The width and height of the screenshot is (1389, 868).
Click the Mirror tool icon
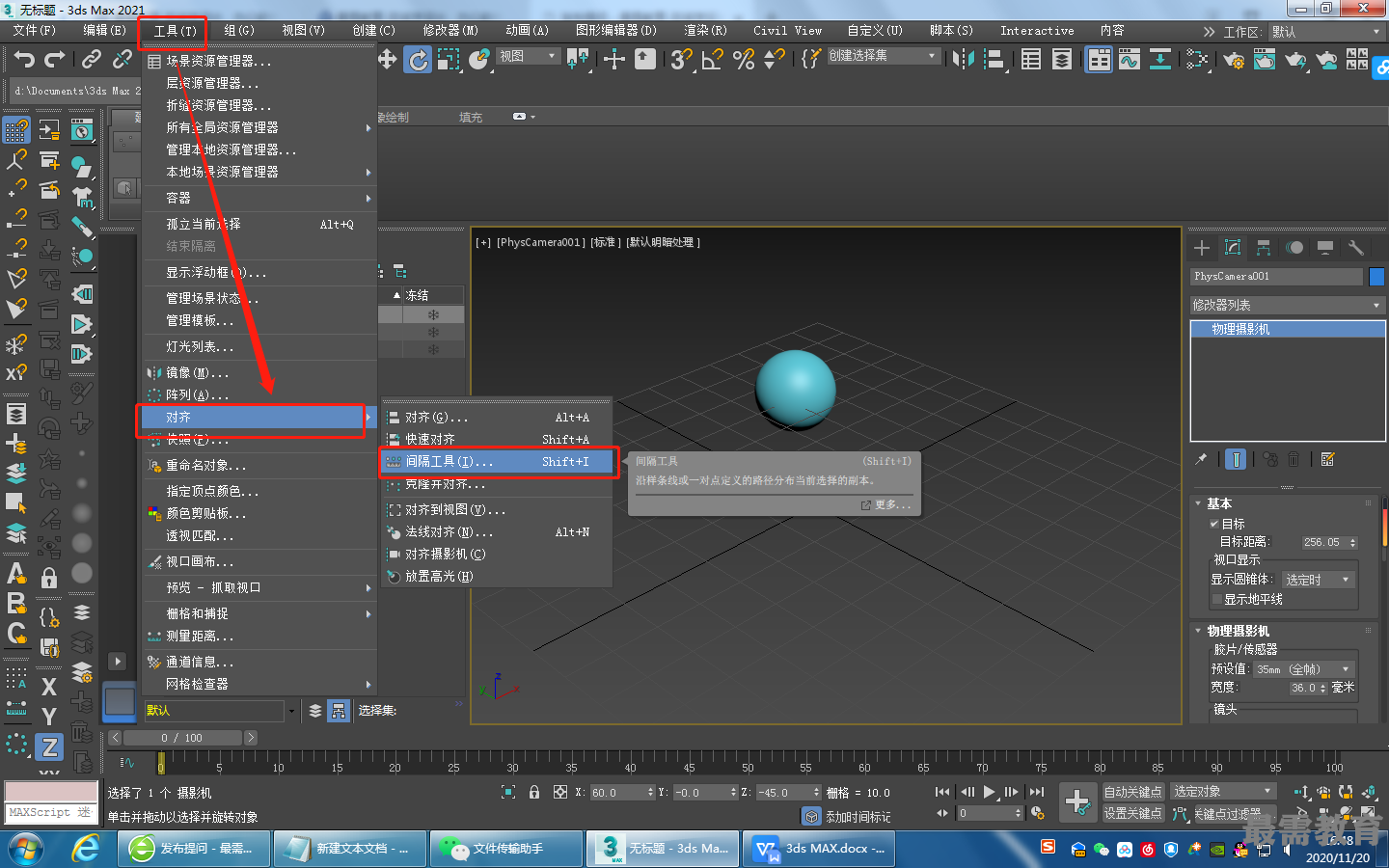point(963,60)
